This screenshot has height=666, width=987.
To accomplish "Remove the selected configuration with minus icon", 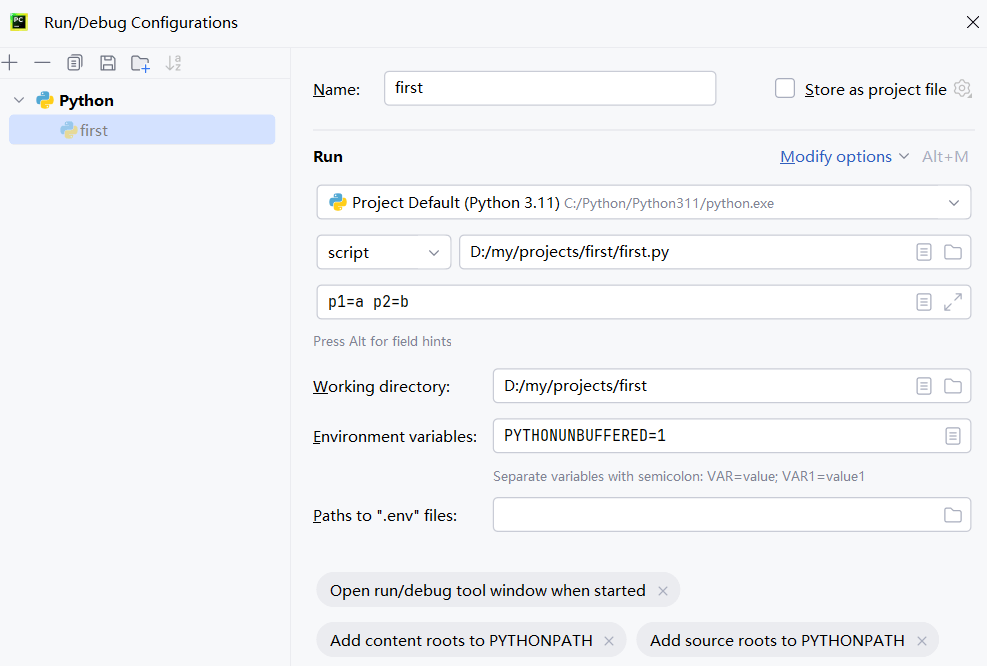I will click(x=42, y=63).
